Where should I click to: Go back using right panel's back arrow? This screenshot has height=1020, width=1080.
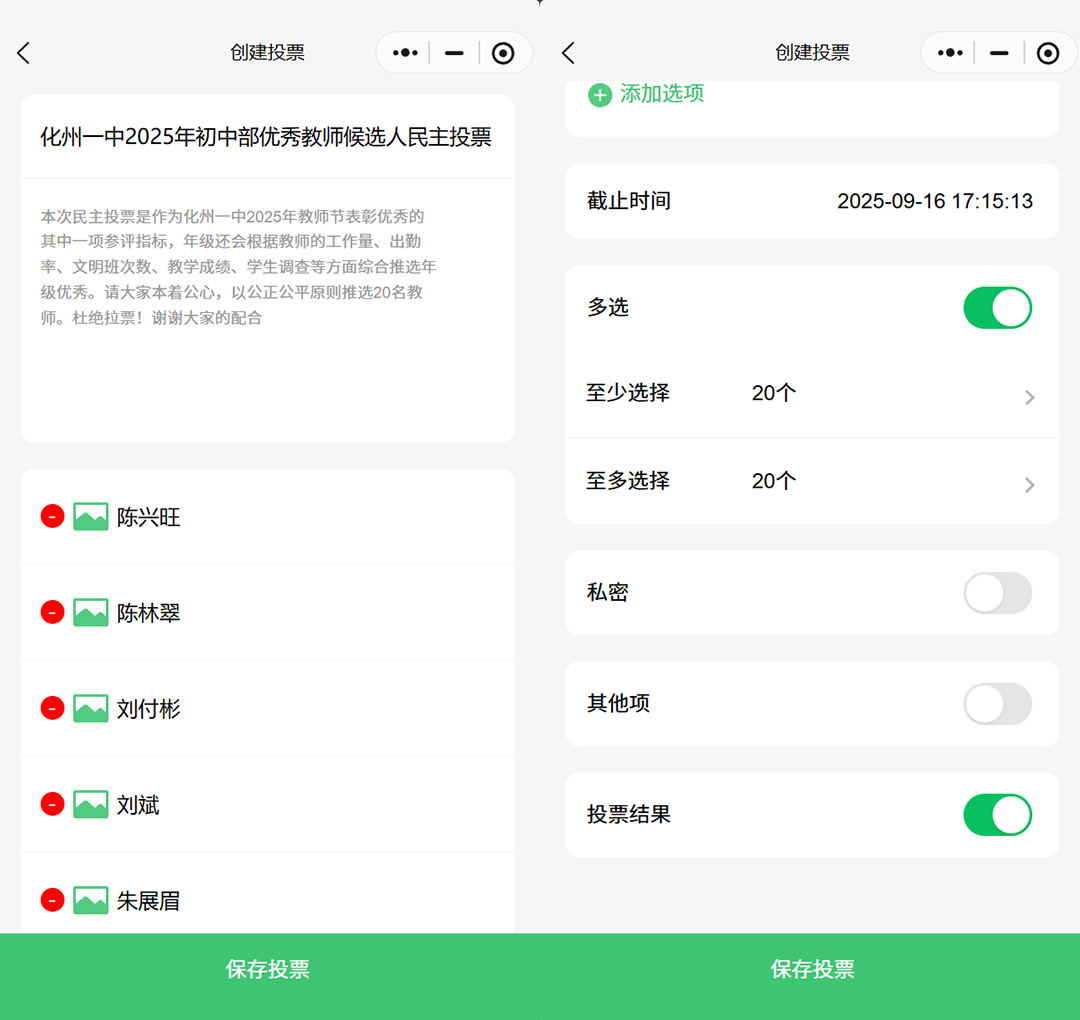[569, 53]
